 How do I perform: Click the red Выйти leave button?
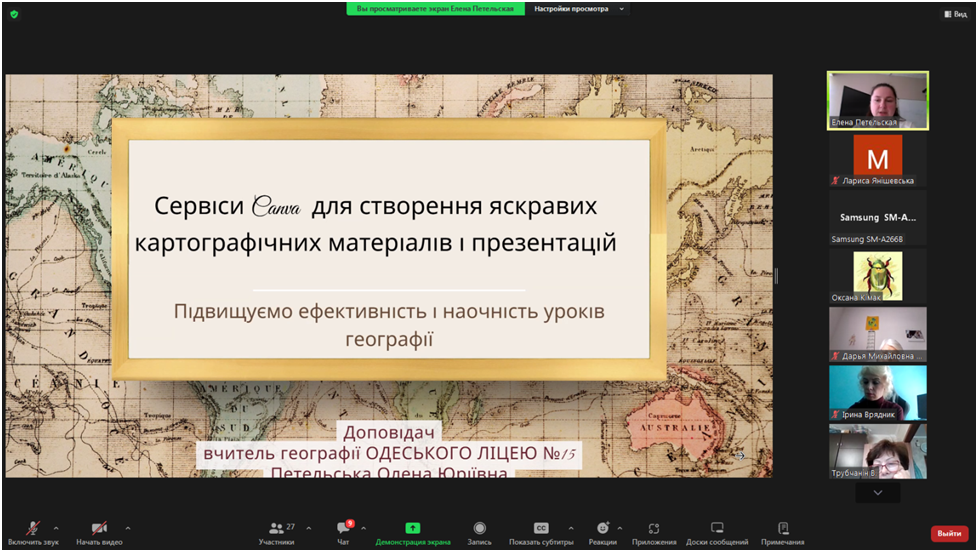coord(948,534)
